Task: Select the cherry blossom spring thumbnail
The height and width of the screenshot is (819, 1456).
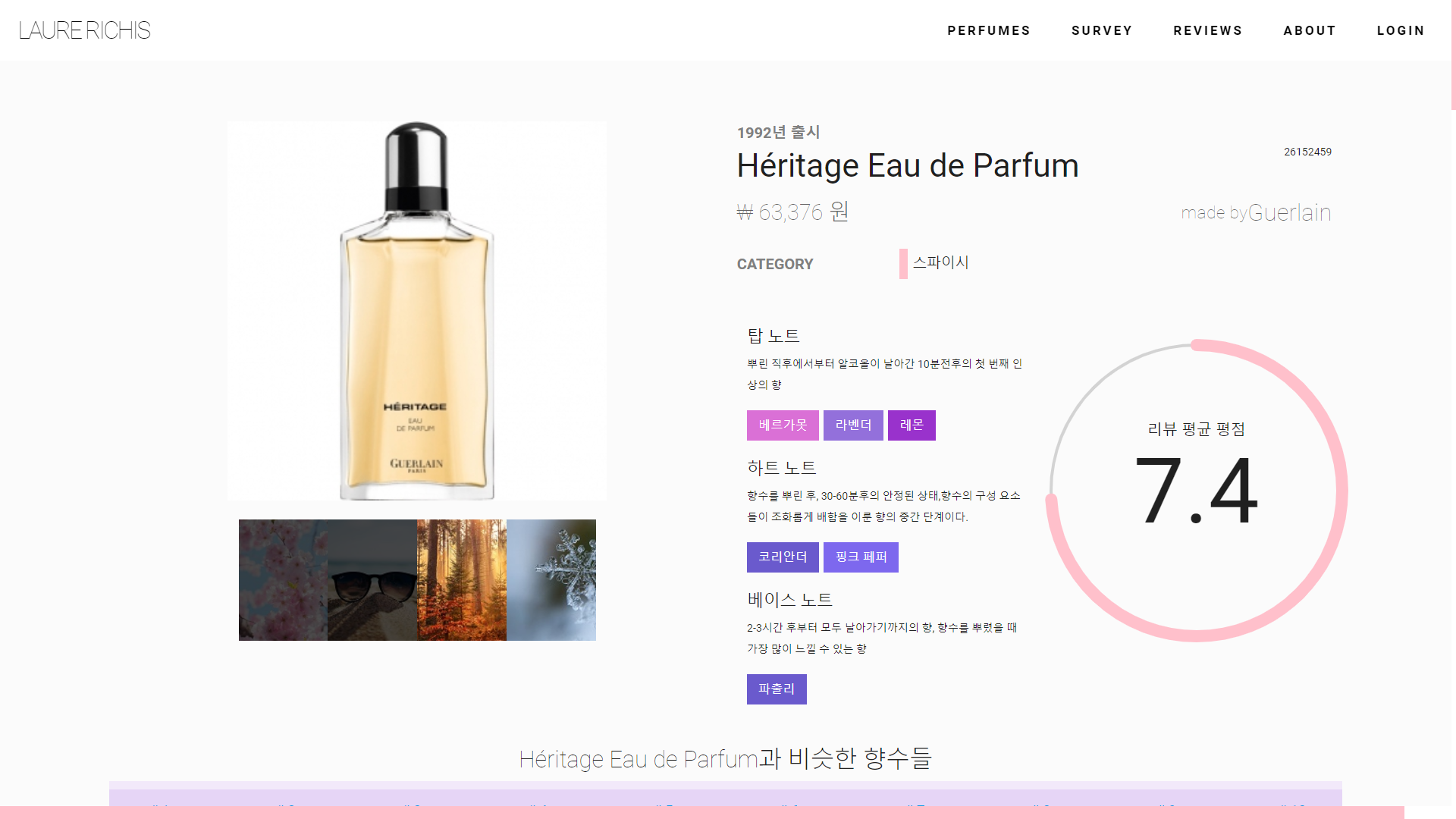Action: tap(283, 580)
